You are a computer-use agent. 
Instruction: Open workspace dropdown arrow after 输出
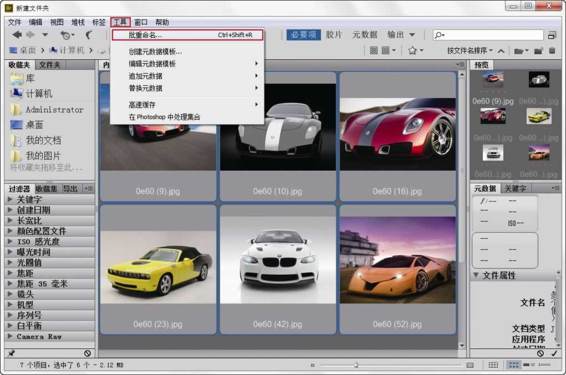(x=412, y=35)
